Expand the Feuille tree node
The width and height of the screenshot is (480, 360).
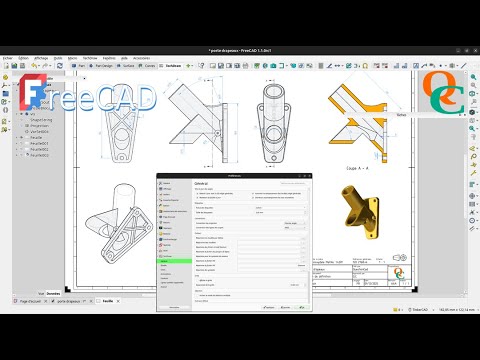click(x=17, y=137)
